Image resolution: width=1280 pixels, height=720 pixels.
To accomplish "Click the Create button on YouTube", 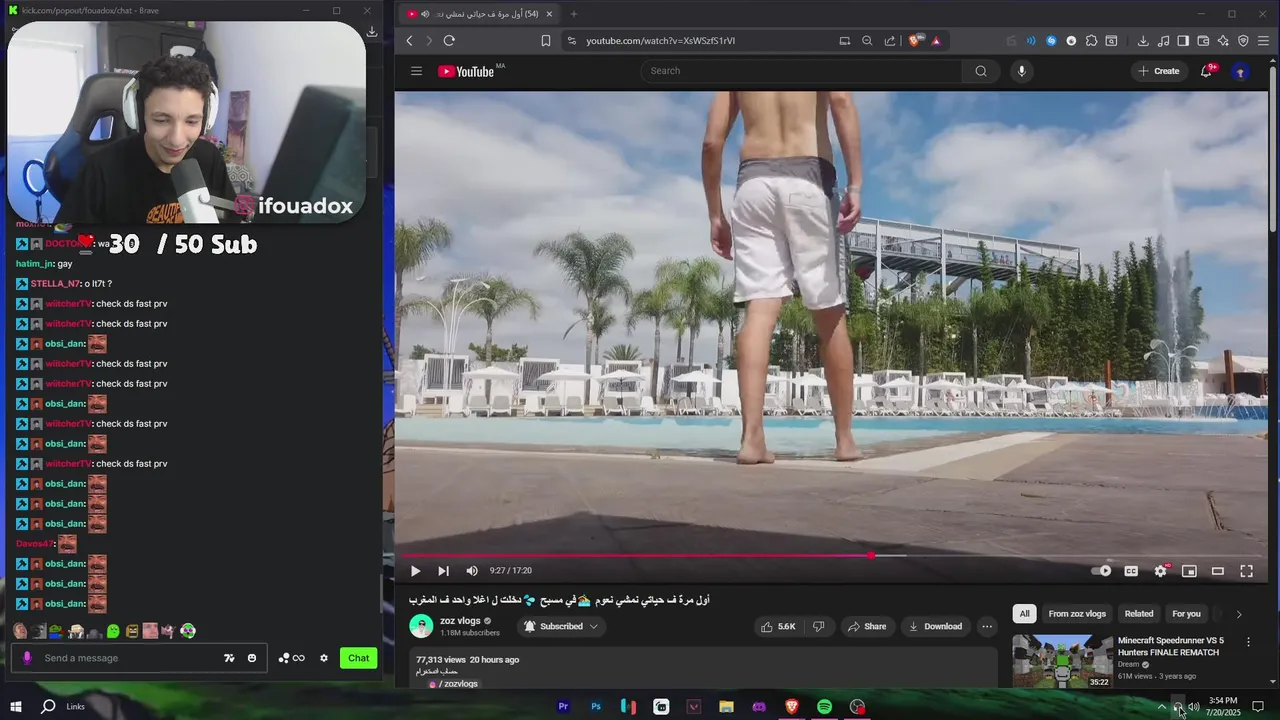I will pyautogui.click(x=1159, y=71).
